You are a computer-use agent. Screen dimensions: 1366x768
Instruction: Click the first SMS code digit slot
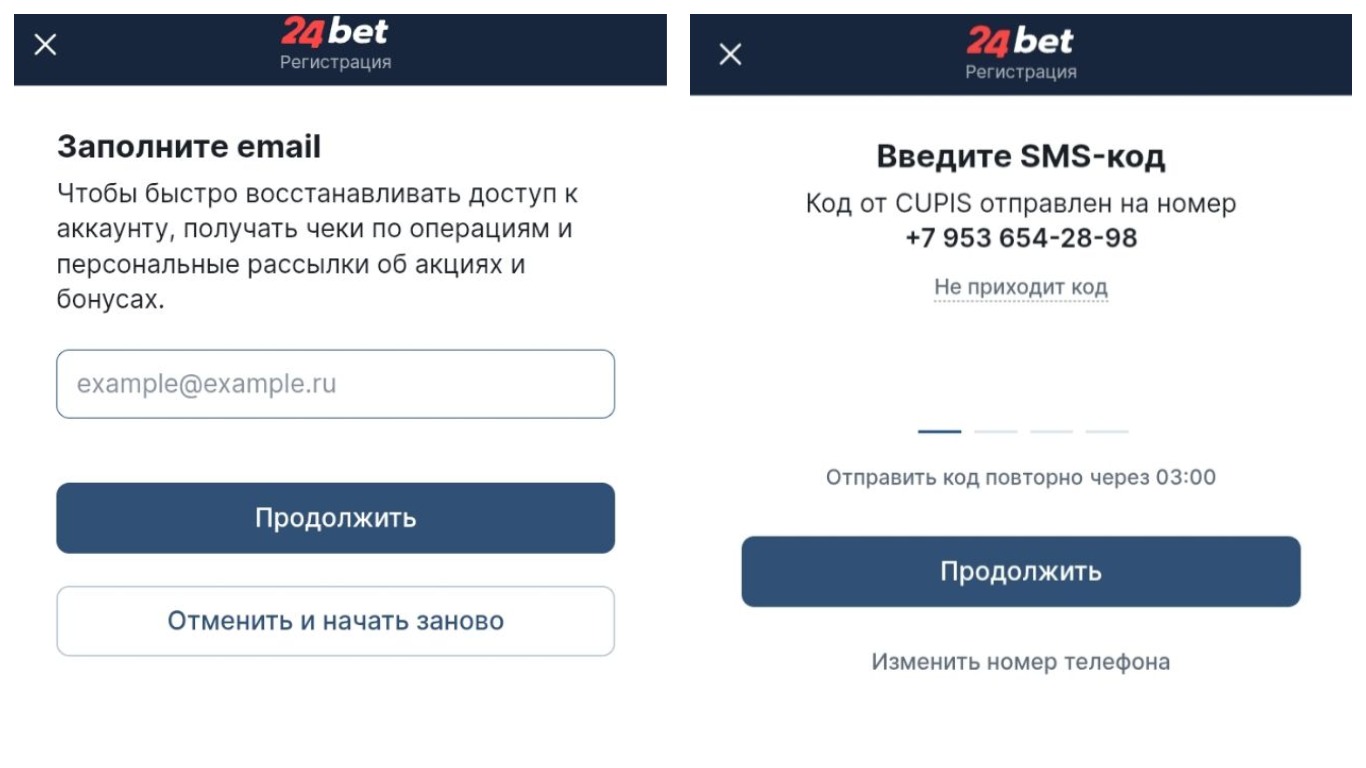pyautogui.click(x=938, y=430)
